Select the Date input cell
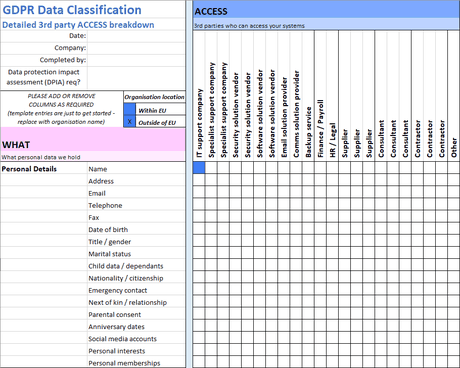The width and height of the screenshot is (460, 368). point(136,36)
